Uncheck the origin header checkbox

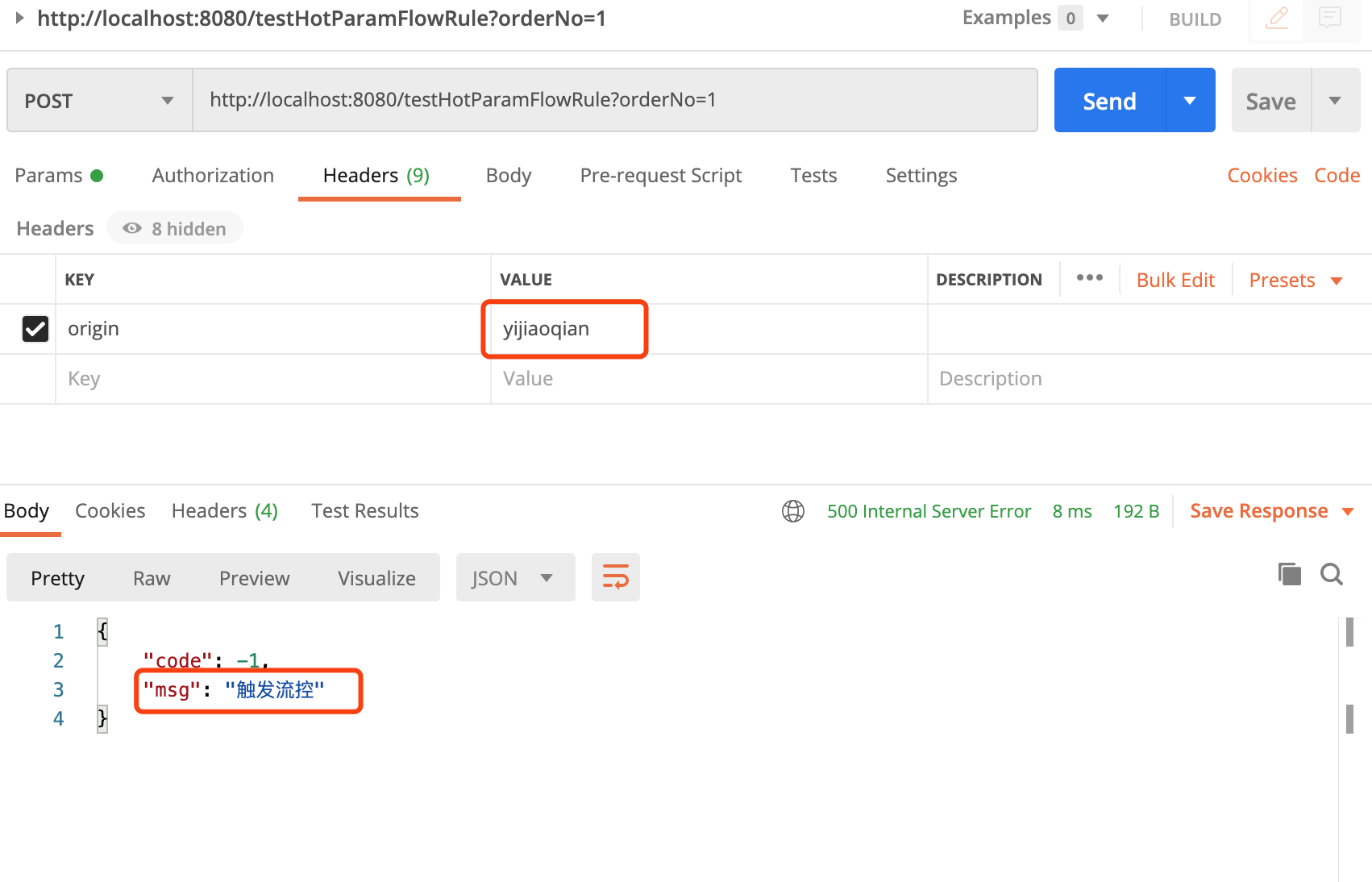(35, 329)
